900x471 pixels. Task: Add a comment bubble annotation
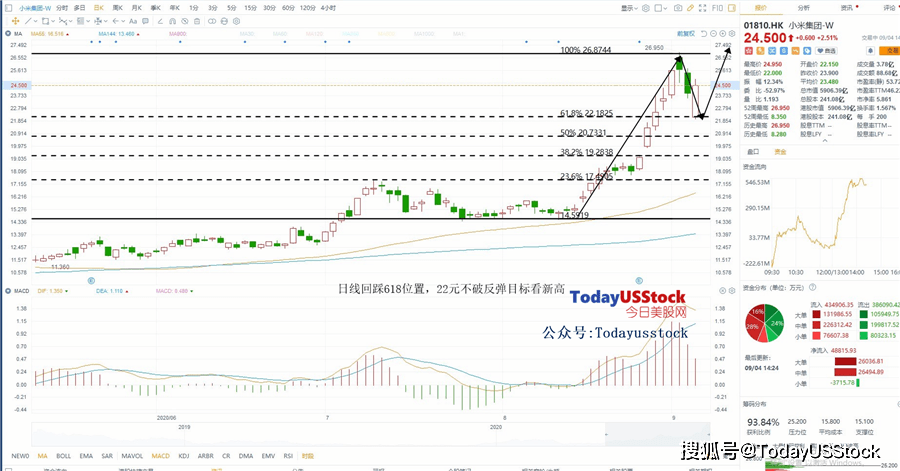coord(145,21)
